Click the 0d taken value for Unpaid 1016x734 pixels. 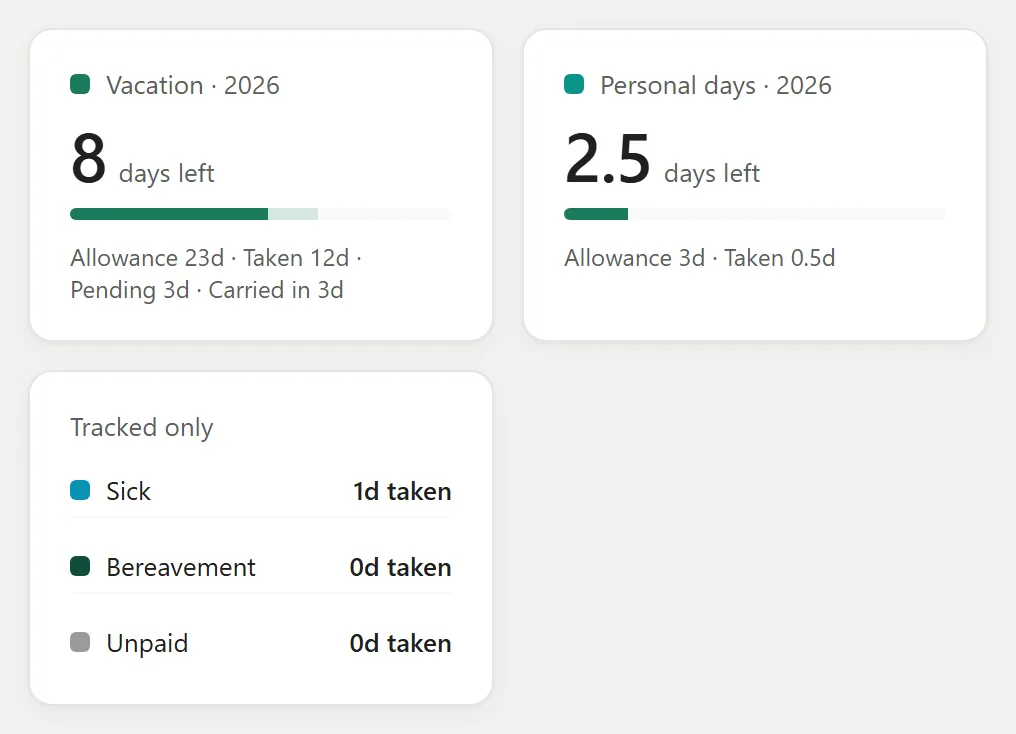(400, 643)
